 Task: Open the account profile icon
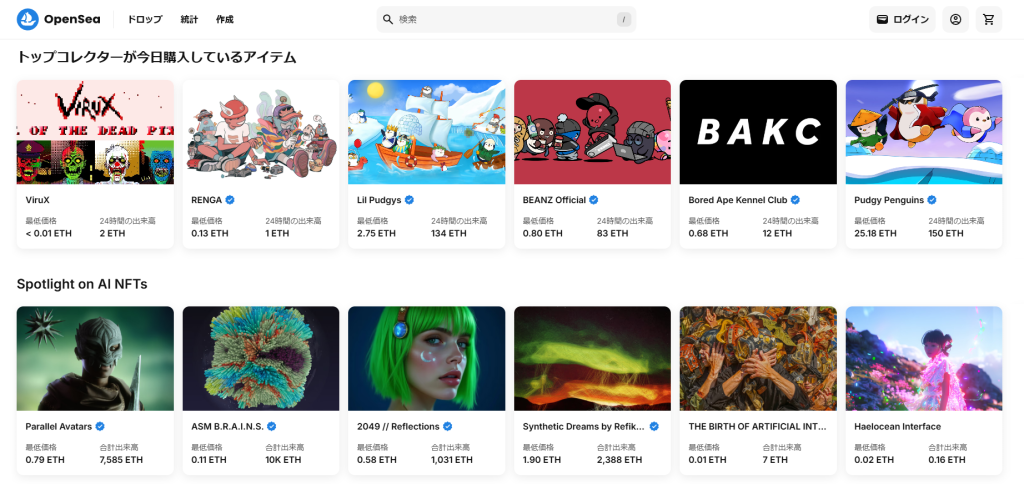pyautogui.click(x=955, y=19)
